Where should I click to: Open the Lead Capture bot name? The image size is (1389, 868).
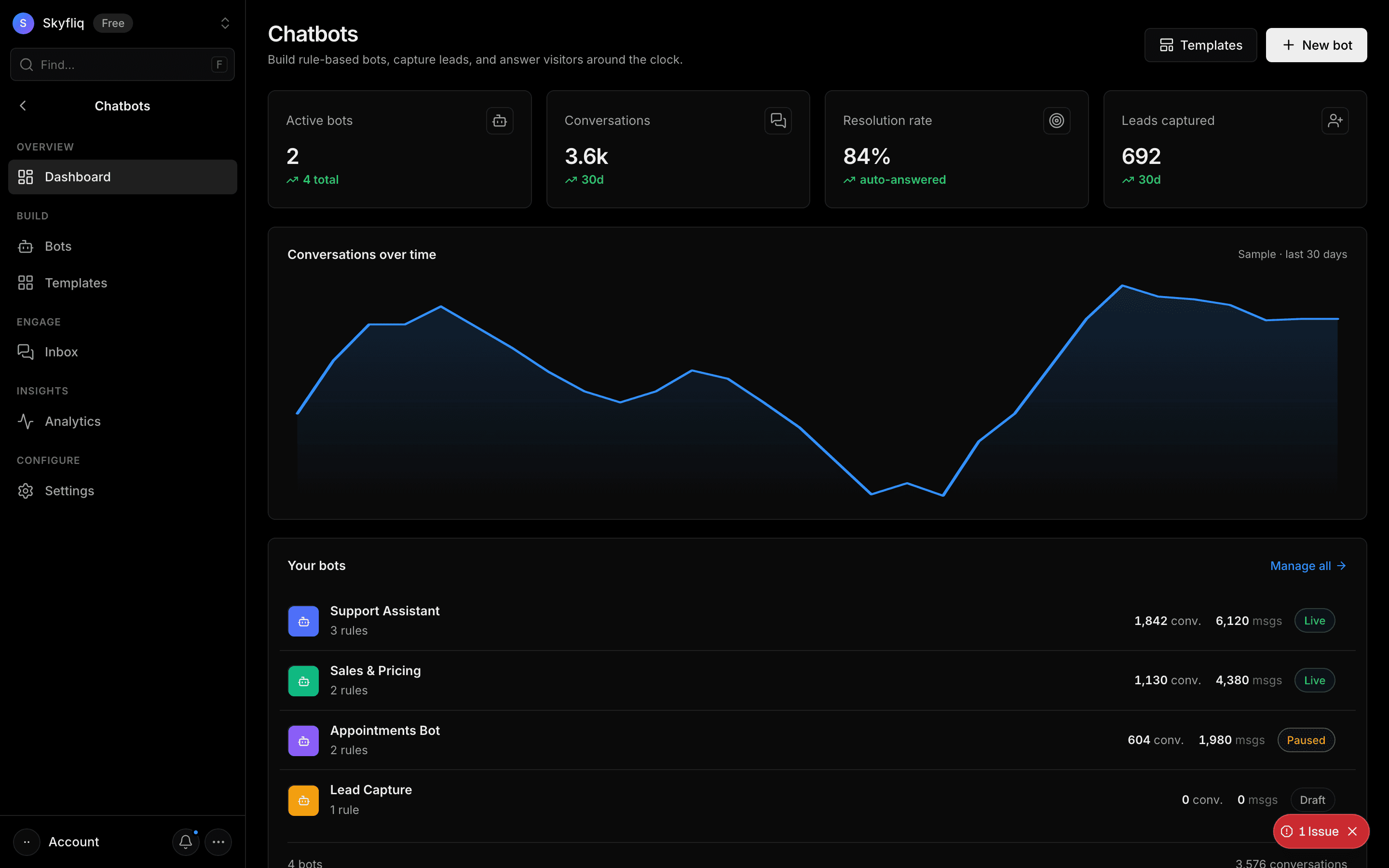pos(371,790)
